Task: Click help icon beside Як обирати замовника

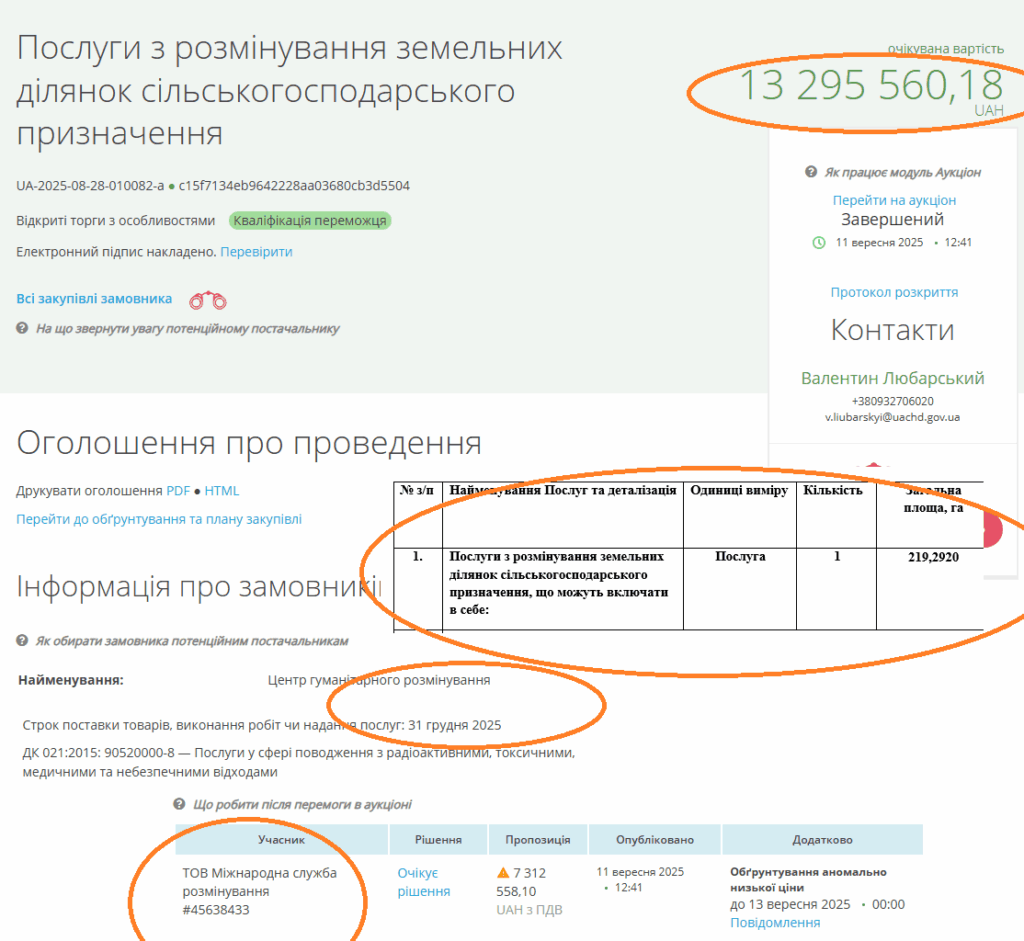Action: tap(22, 640)
